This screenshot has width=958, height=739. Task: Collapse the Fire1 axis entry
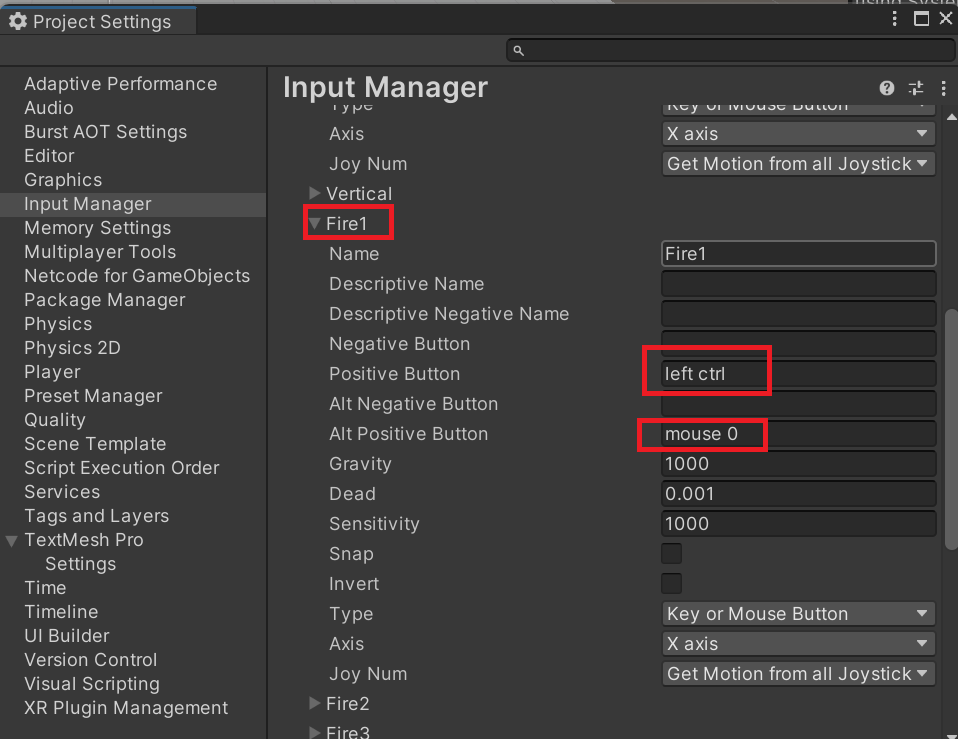click(315, 224)
